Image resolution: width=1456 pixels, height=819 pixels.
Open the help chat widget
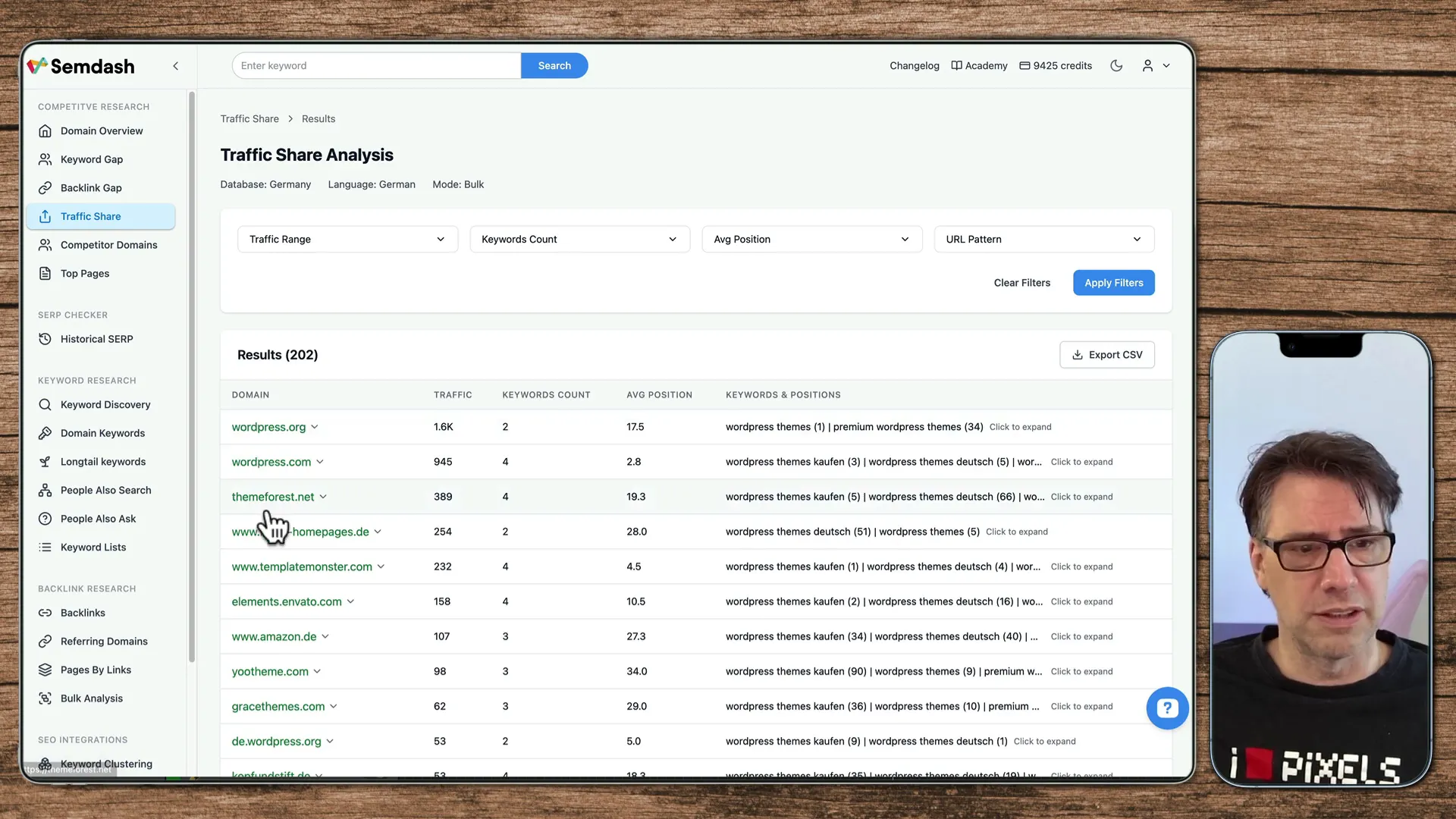click(1167, 708)
